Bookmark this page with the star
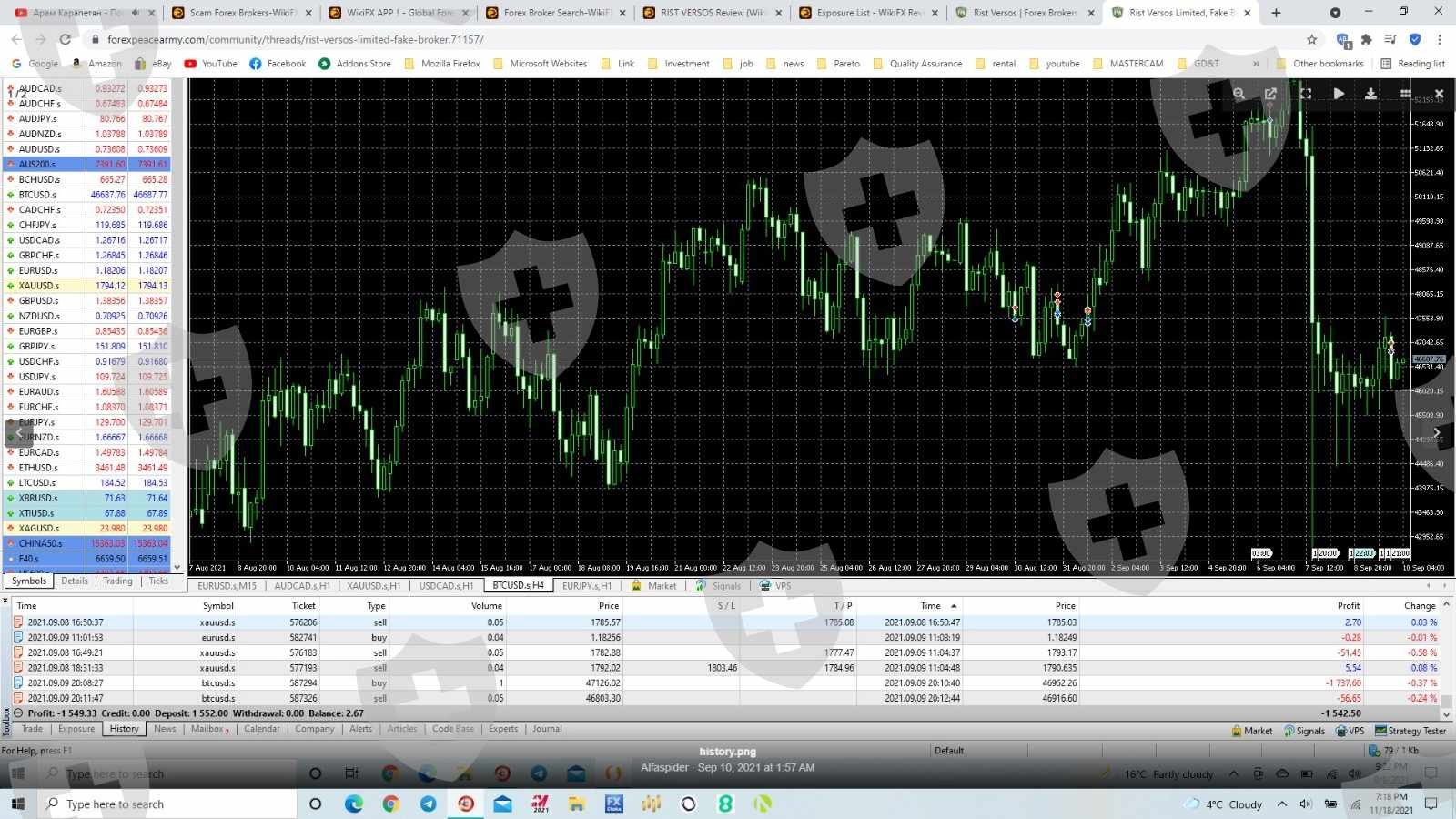 1311,39
